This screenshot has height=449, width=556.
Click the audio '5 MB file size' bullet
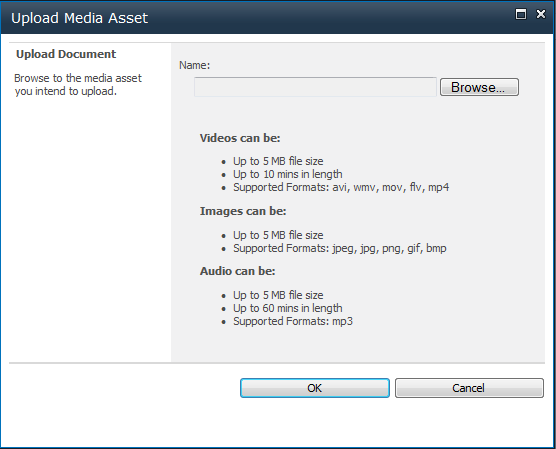[x=278, y=295]
